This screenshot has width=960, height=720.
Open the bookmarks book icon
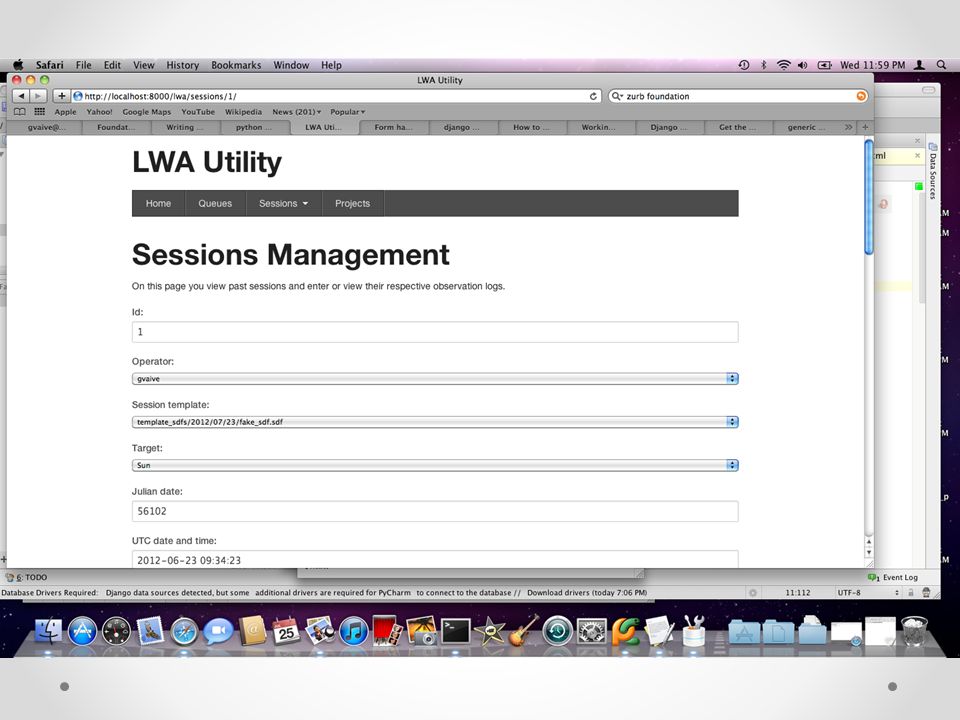pos(20,111)
